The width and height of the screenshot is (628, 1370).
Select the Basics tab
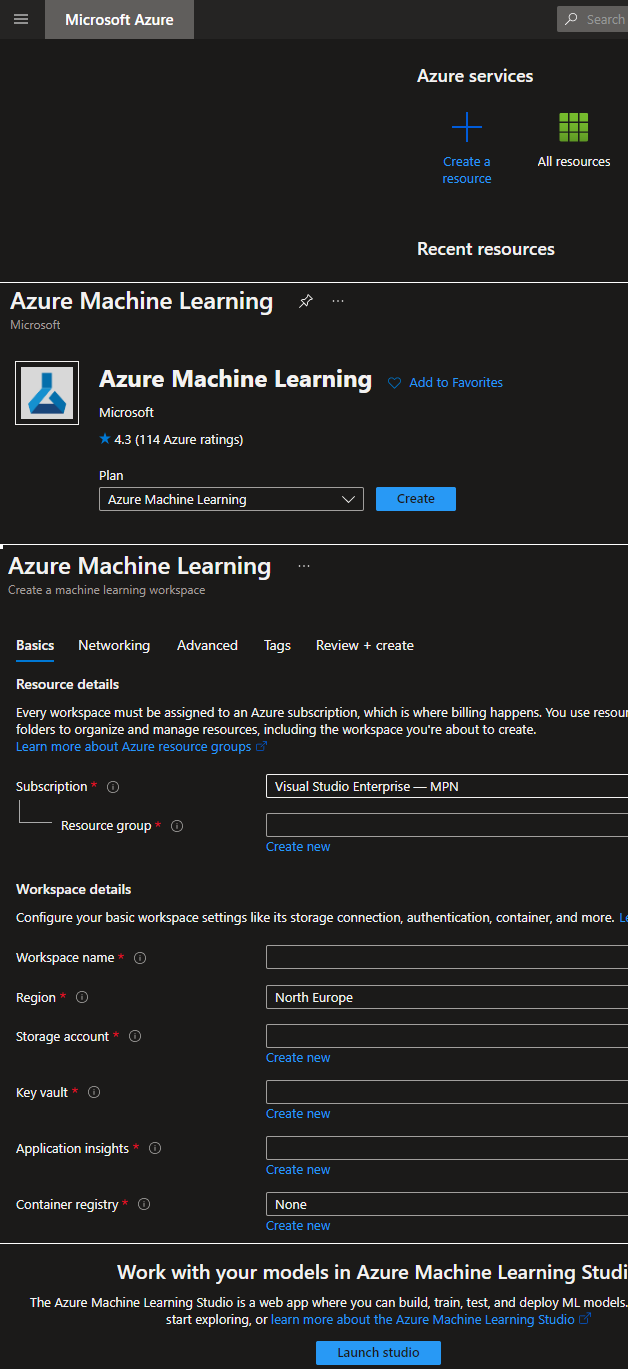[35, 645]
